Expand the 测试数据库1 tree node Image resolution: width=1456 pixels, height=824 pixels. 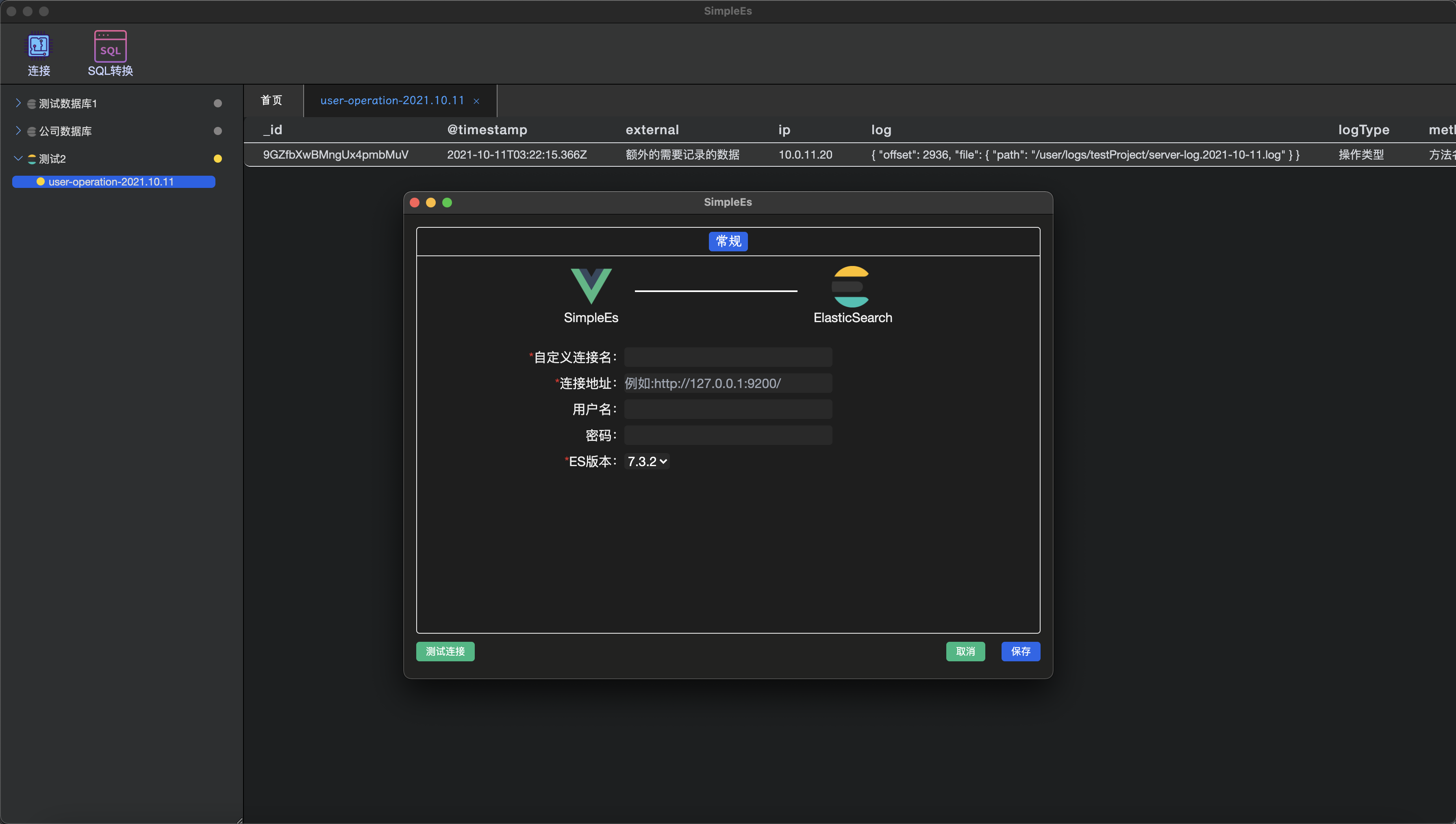[x=18, y=103]
